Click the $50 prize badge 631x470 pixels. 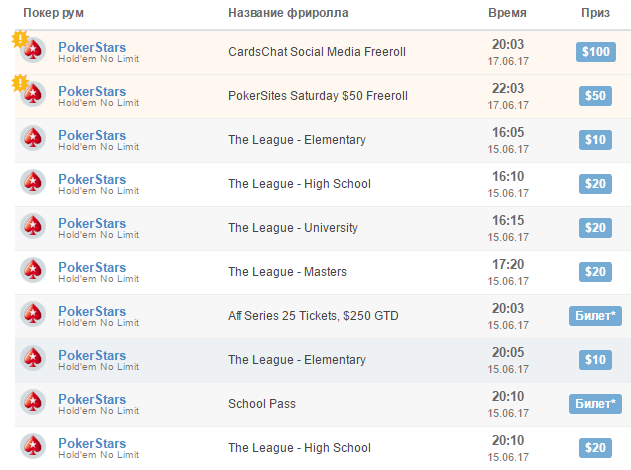pyautogui.click(x=595, y=96)
